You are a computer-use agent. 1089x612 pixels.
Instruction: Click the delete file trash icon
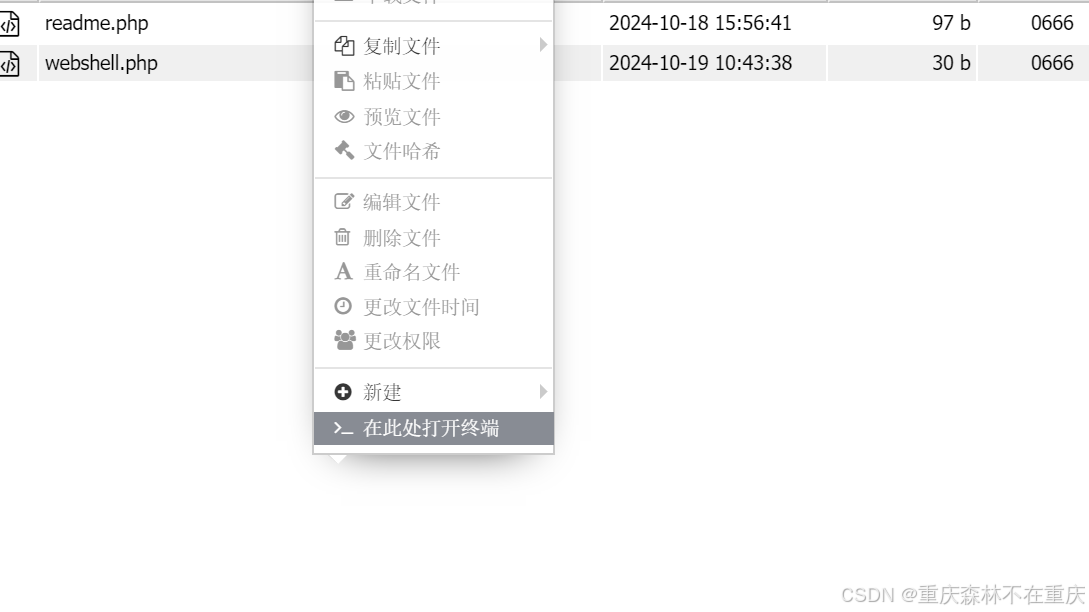(x=342, y=237)
